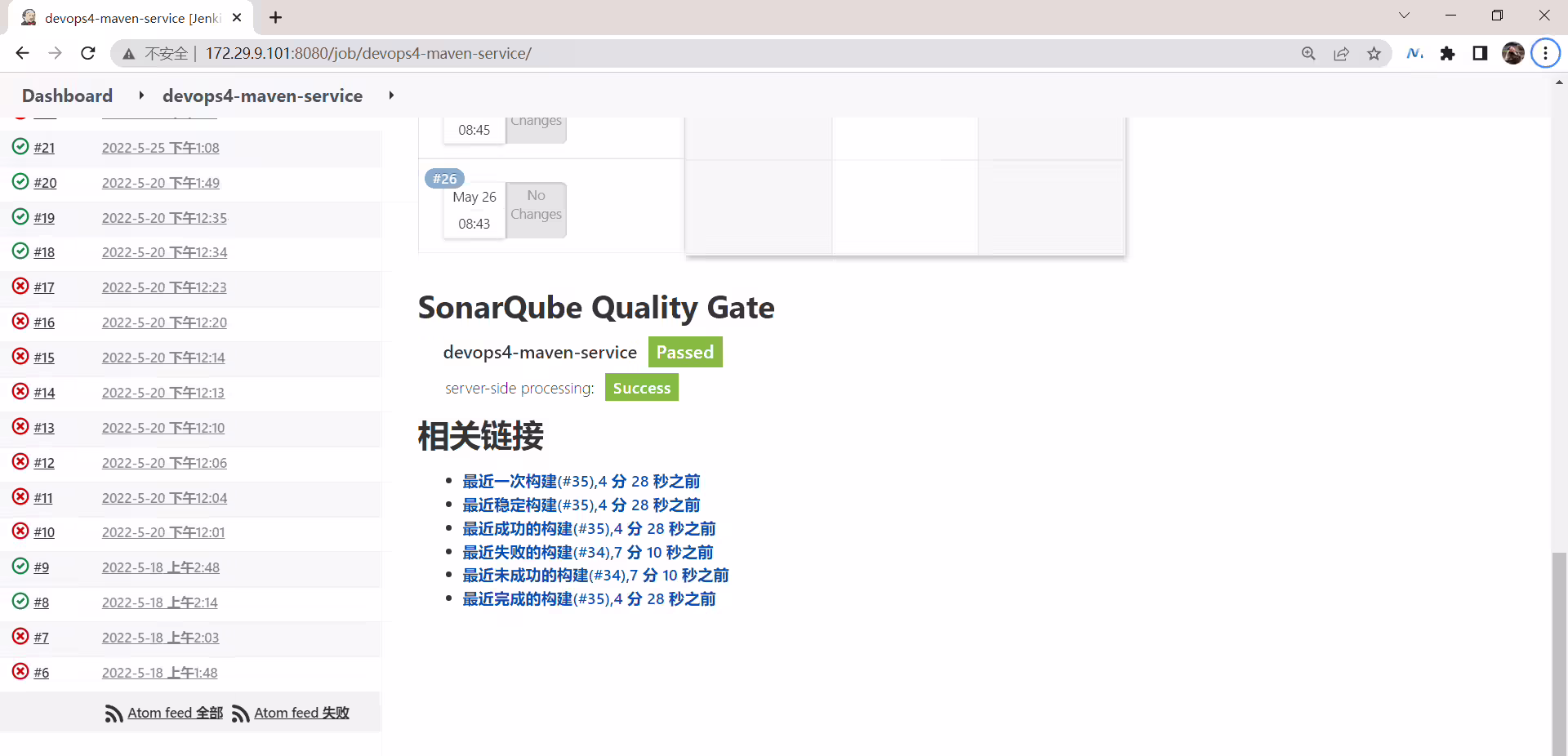
Task: Share this page via the share icon
Action: 1341,53
